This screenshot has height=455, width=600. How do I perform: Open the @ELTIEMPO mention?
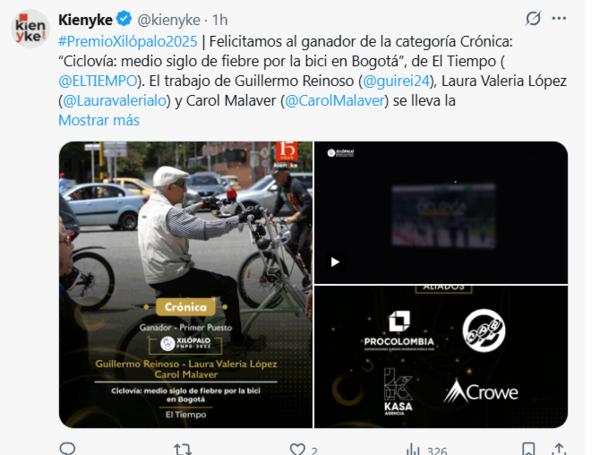pyautogui.click(x=98, y=81)
